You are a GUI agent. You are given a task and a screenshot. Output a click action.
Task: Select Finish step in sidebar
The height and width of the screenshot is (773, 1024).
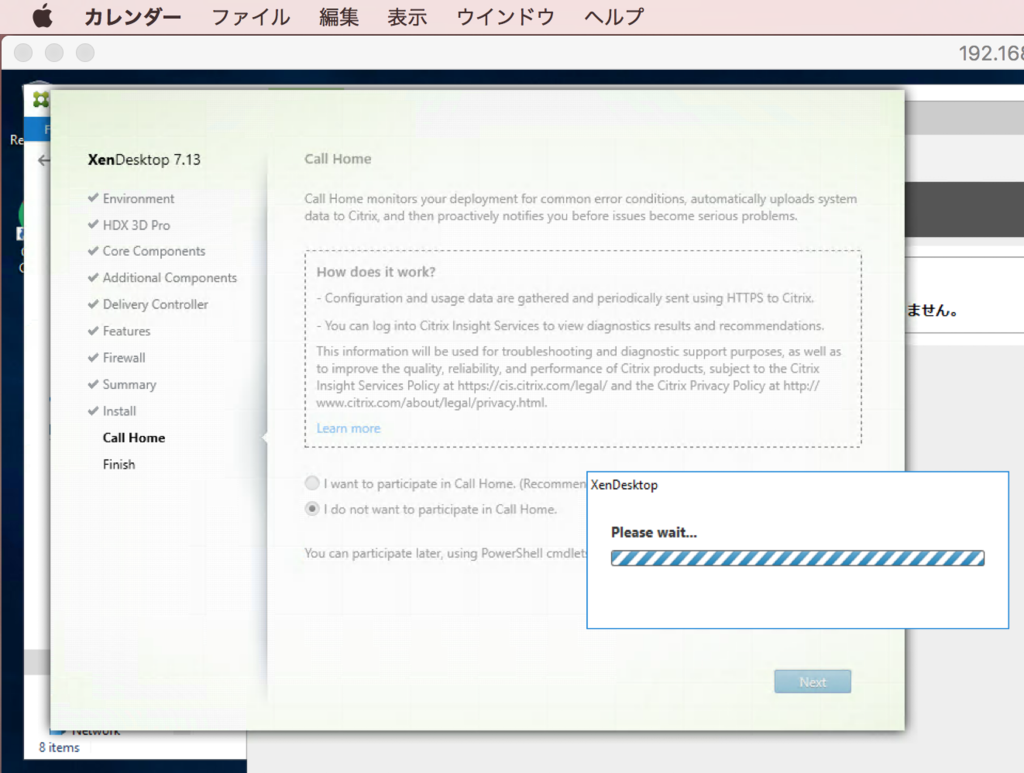119,465
